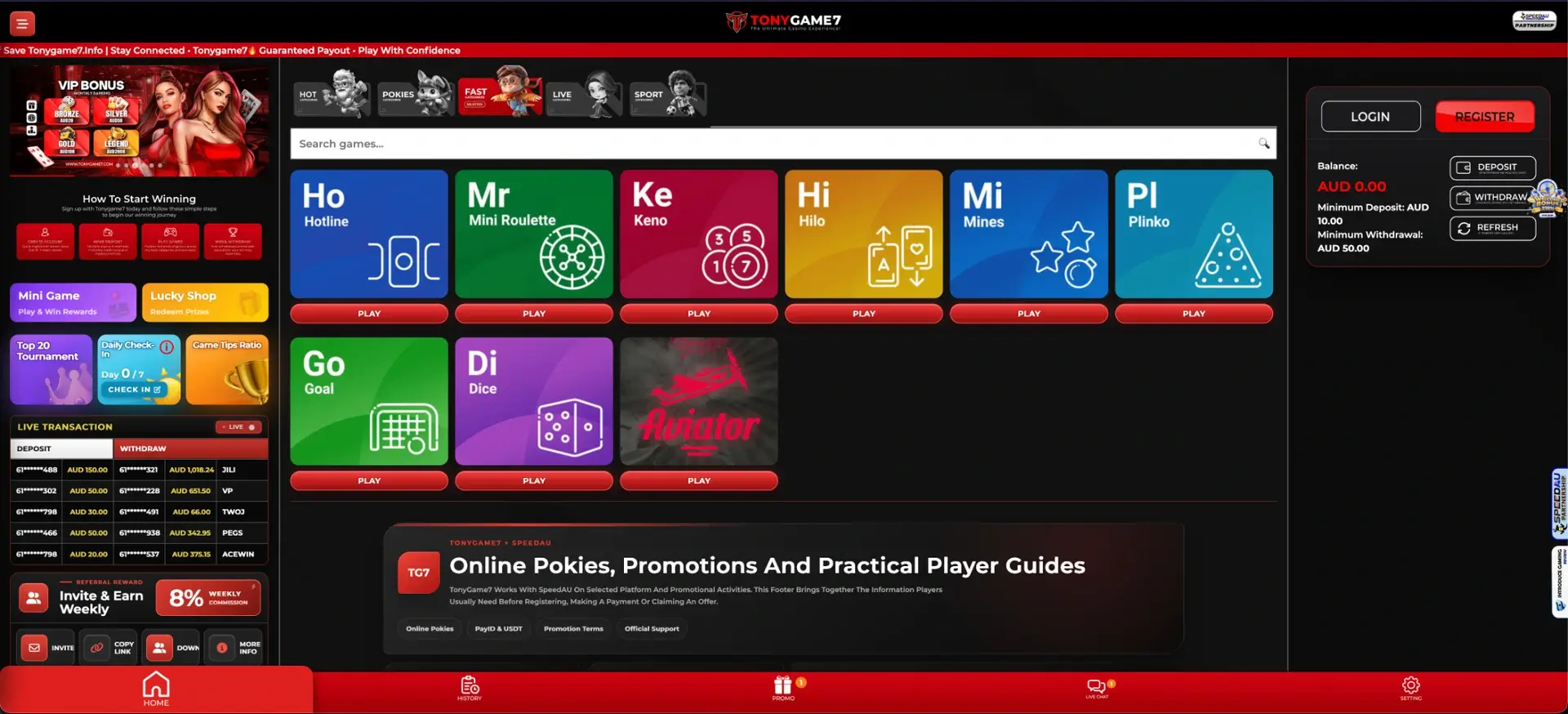The height and width of the screenshot is (714, 1568).
Task: Open the SpeedAU partnership badge in header
Action: point(1534,20)
